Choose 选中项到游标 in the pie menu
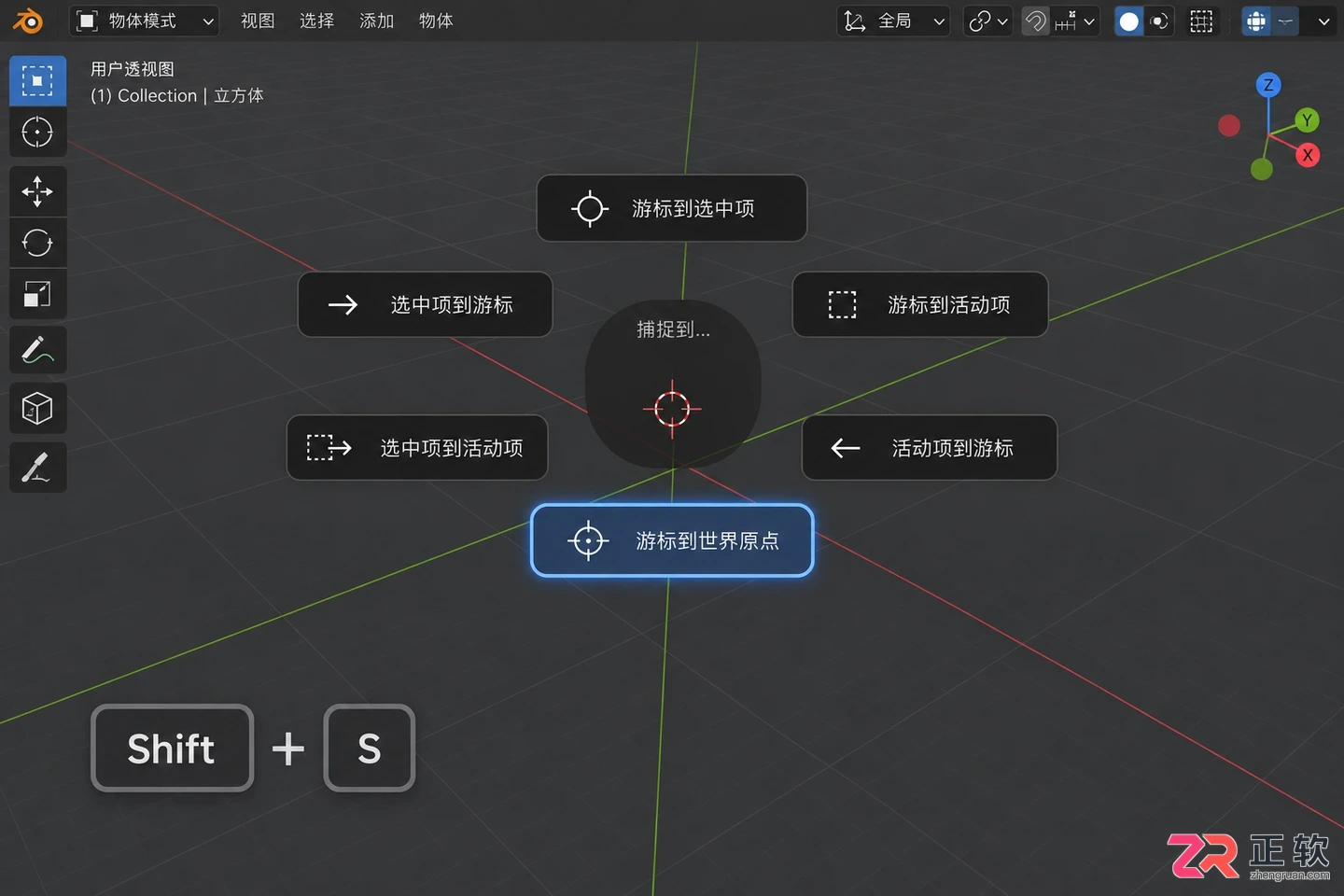1344x896 pixels. coord(425,304)
